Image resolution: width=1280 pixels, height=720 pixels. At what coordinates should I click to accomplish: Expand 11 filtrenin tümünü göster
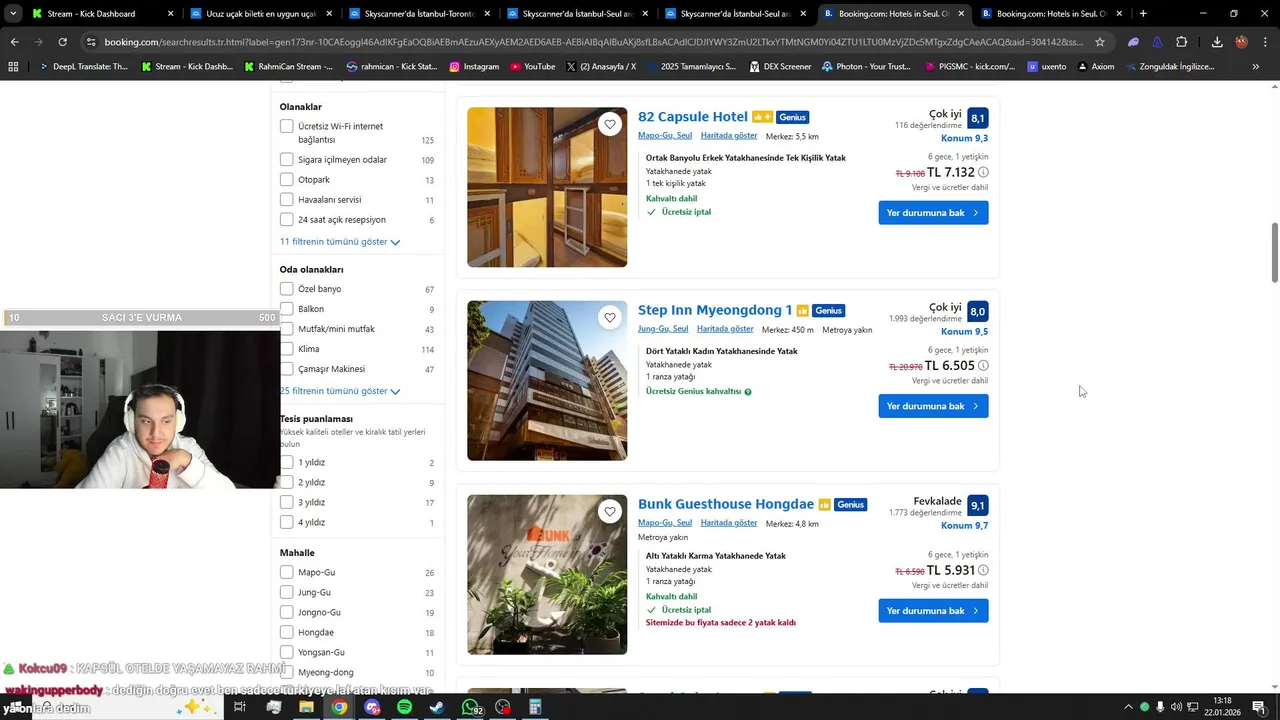coord(340,242)
